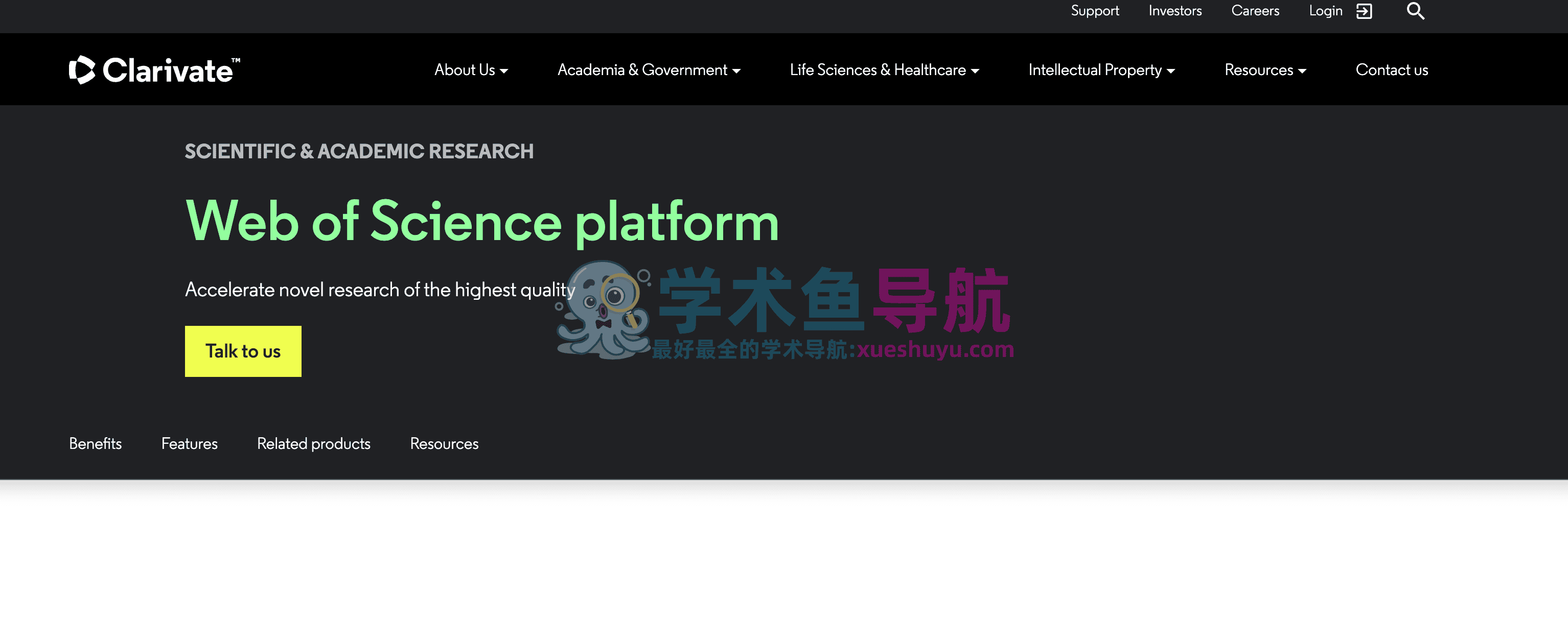
Task: Open the search icon
Action: point(1415,10)
